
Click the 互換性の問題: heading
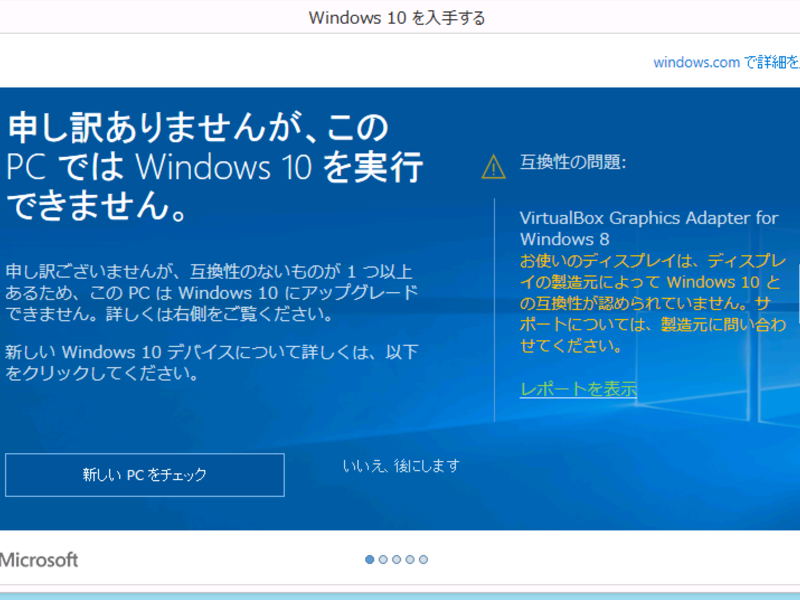(x=572, y=162)
